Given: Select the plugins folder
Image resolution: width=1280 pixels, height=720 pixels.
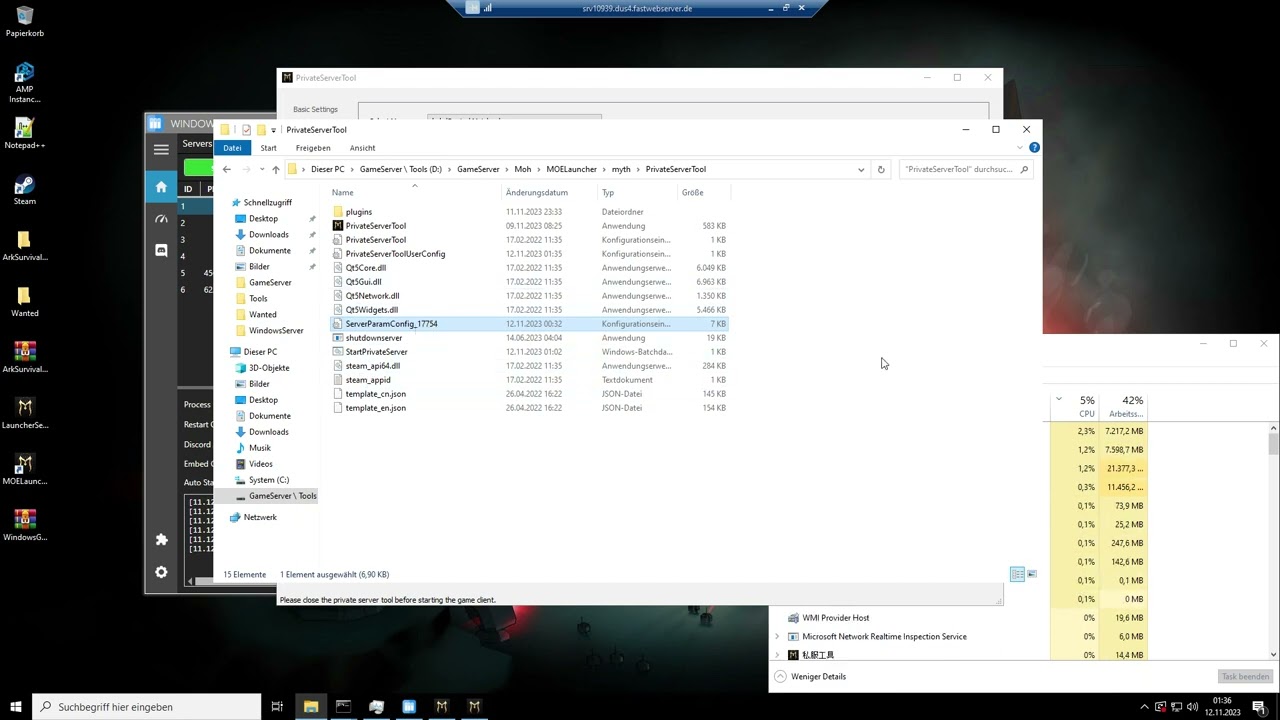Looking at the screenshot, I should (x=358, y=212).
